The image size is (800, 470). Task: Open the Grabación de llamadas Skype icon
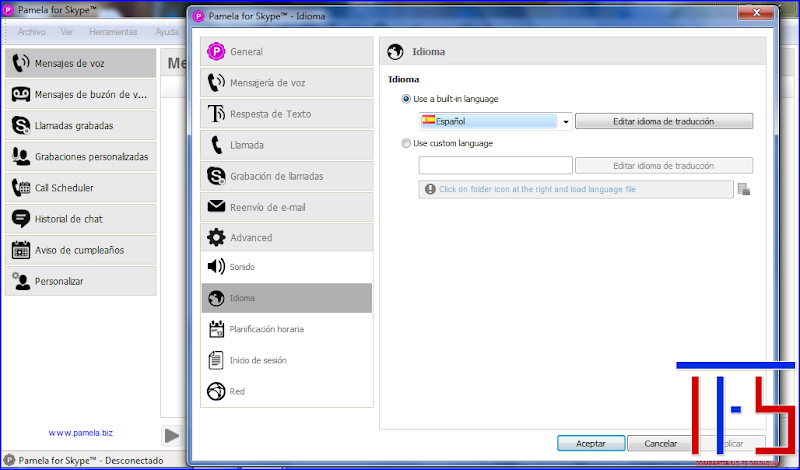pyautogui.click(x=216, y=176)
